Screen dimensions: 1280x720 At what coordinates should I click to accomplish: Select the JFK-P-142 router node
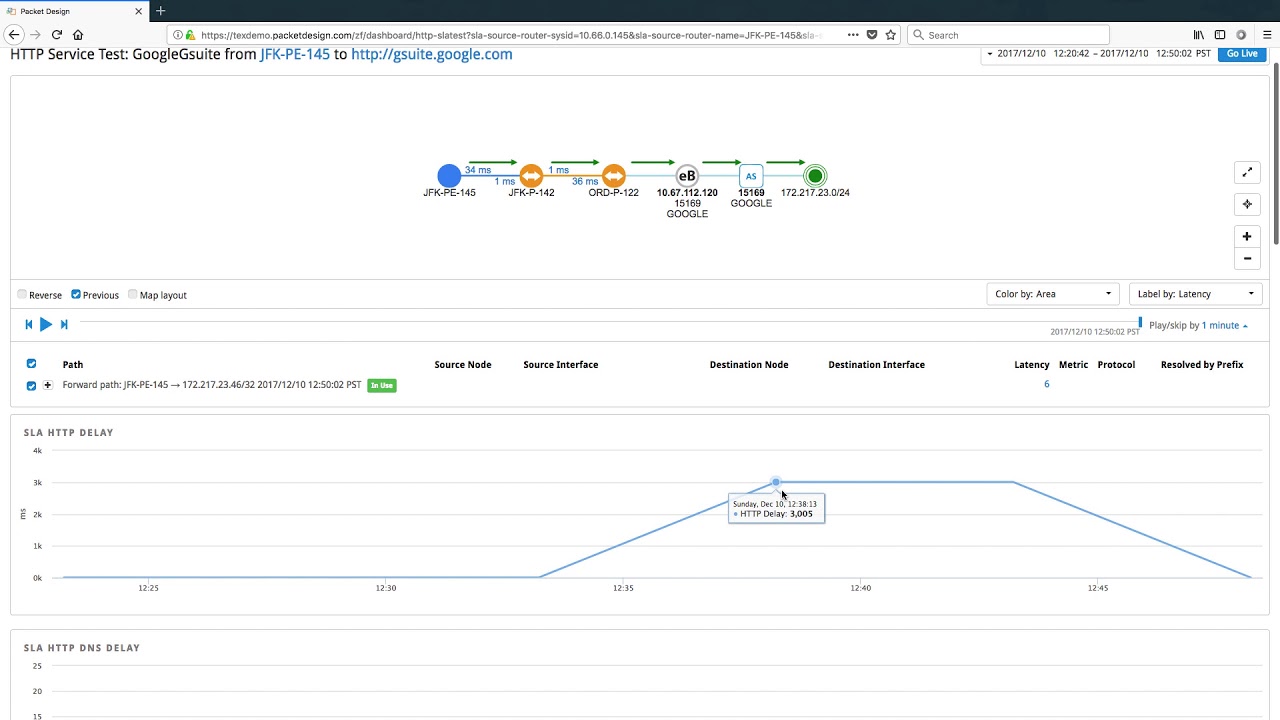click(531, 176)
